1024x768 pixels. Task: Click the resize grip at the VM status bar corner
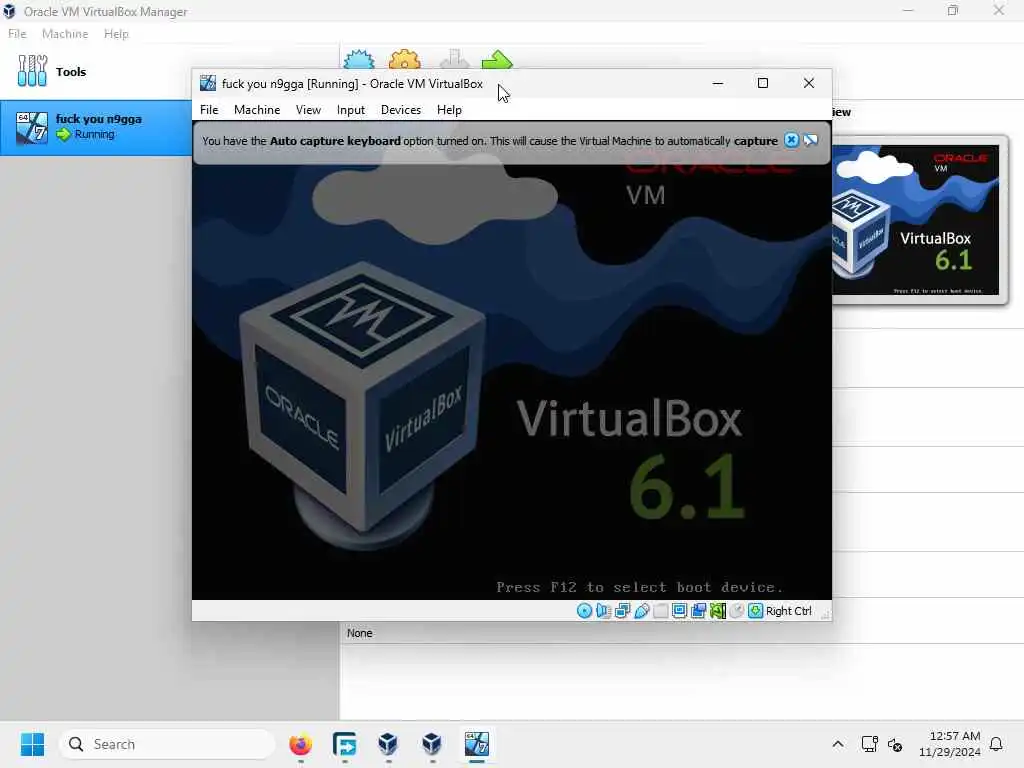click(x=825, y=614)
